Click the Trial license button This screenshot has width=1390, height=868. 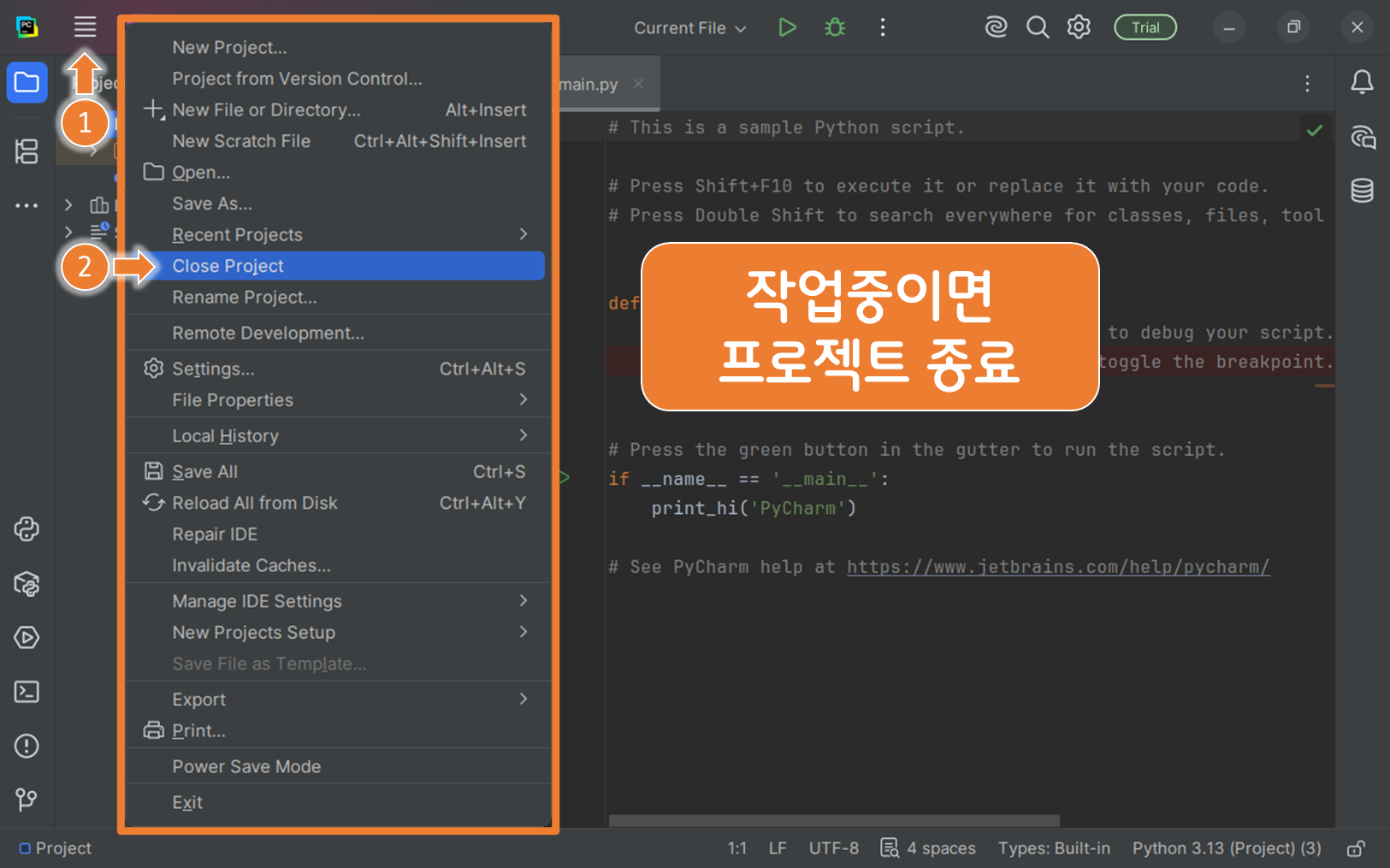[1145, 27]
